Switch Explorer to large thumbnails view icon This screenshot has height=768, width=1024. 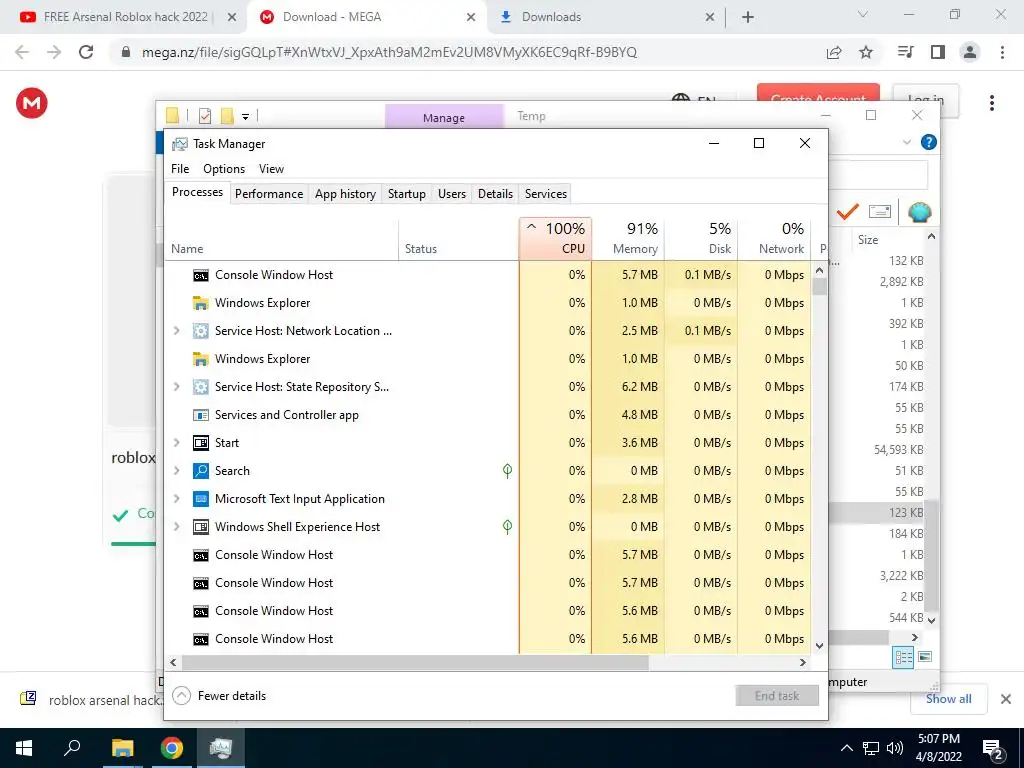[925, 657]
